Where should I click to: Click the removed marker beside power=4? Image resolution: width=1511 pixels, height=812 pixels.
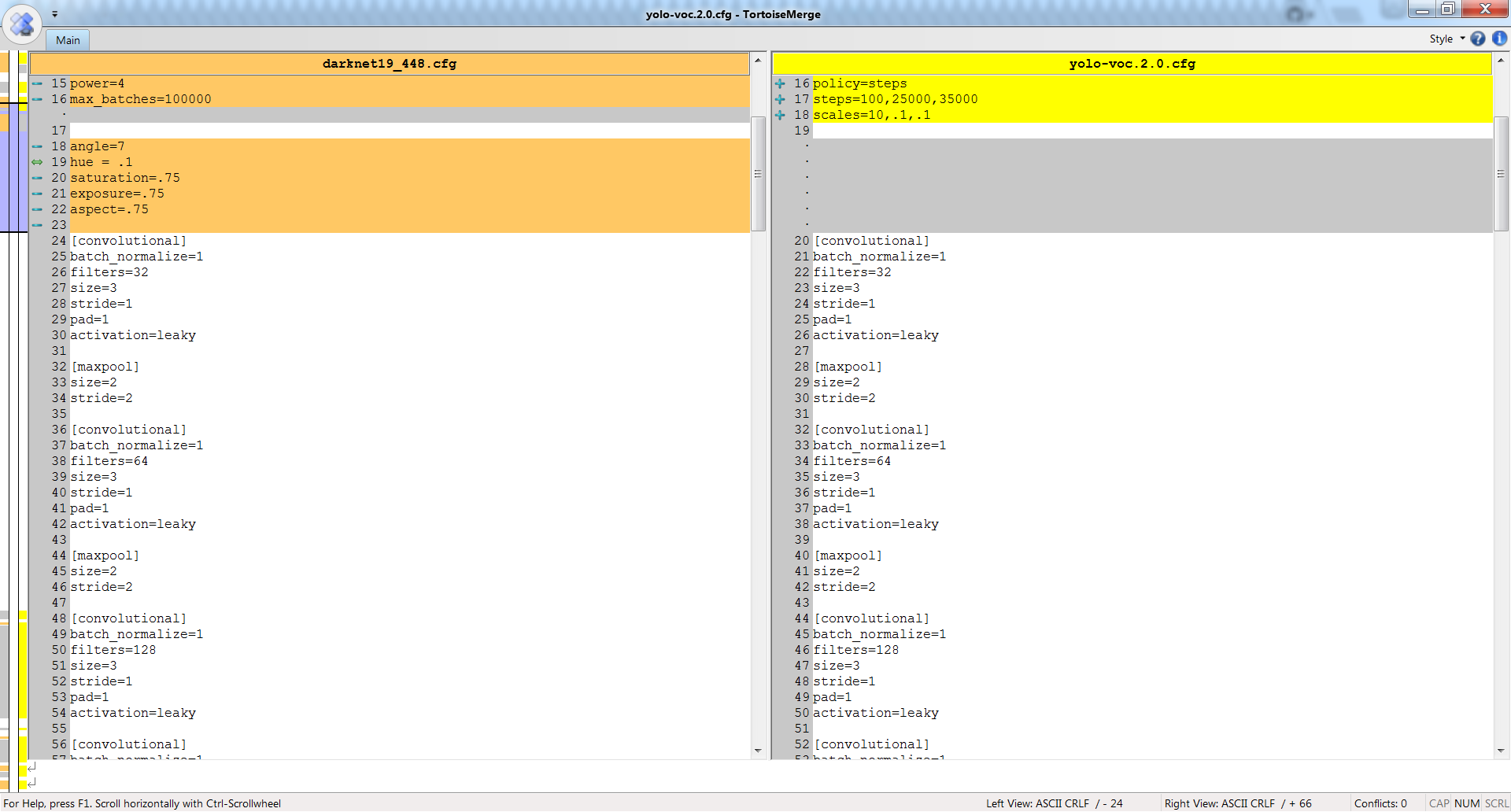point(37,83)
